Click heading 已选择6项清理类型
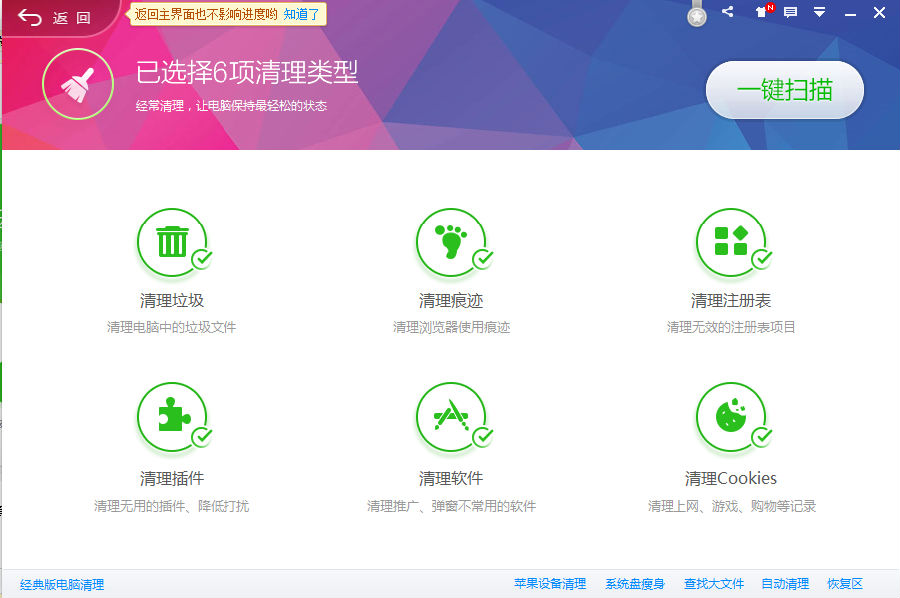The image size is (900, 598). pyautogui.click(x=247, y=73)
